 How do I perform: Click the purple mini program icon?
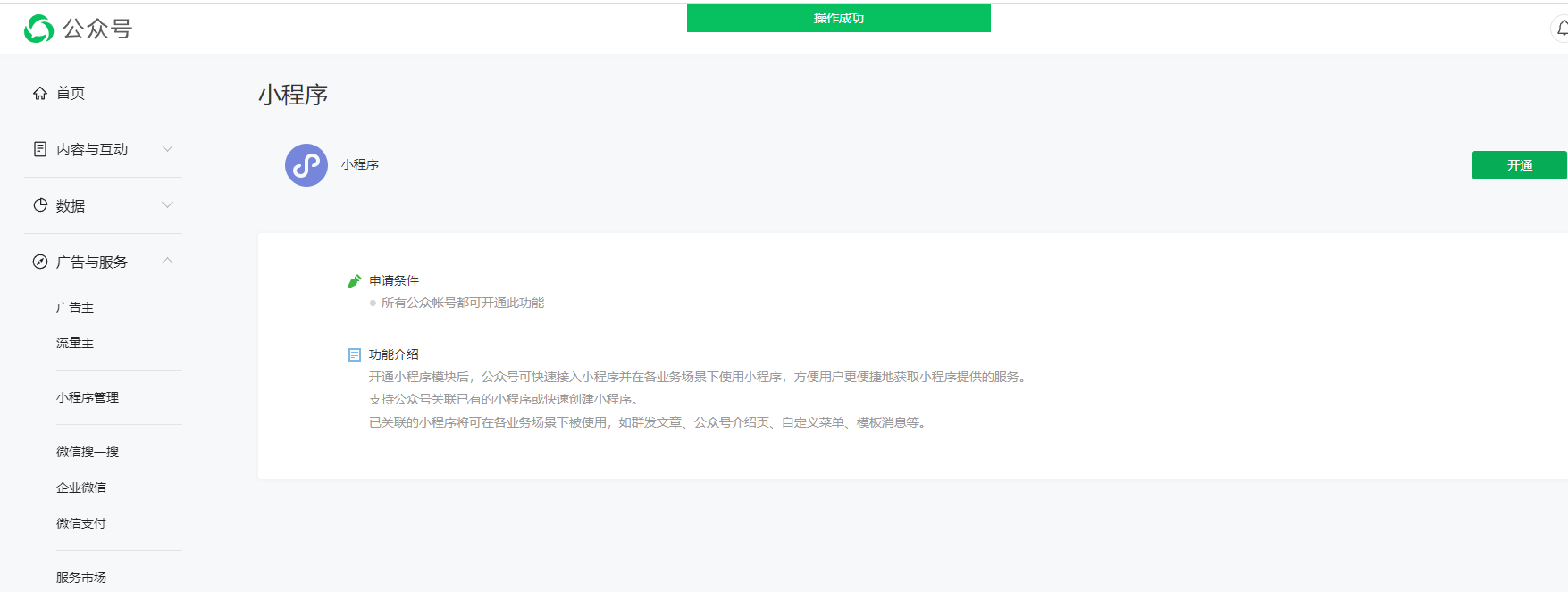306,165
